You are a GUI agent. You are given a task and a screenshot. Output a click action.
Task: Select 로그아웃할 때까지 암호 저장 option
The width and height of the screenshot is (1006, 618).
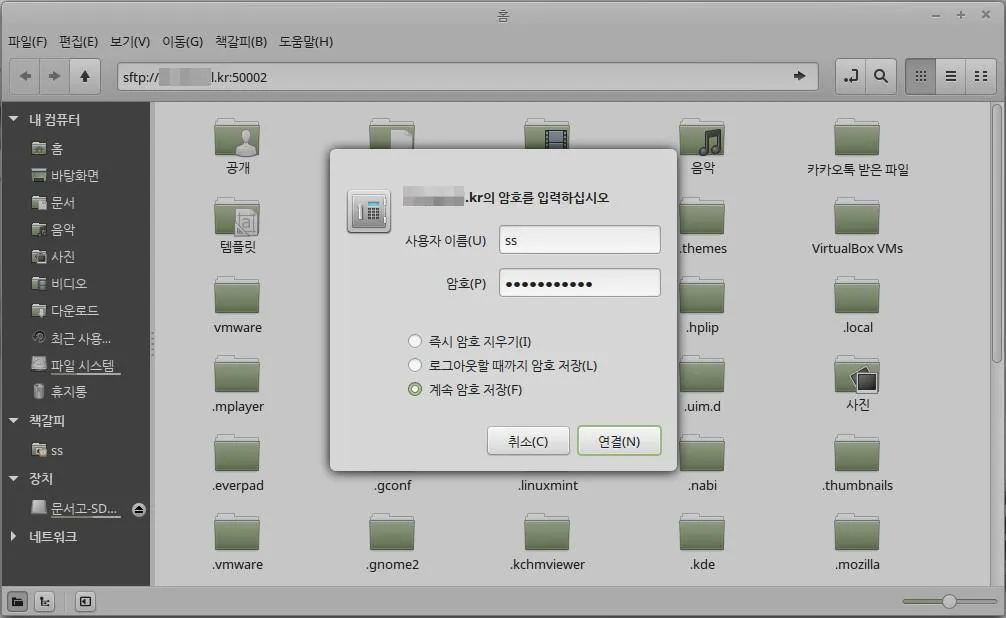tap(415, 365)
